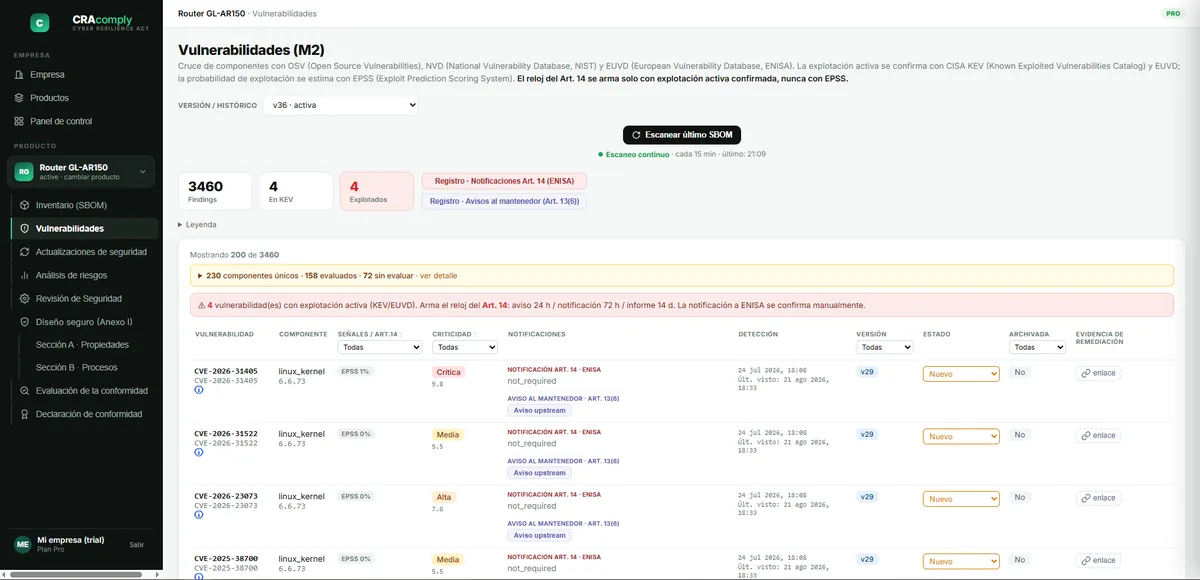
Task: Click enlace button for CVE-2026-23073
Action: pyautogui.click(x=1098, y=498)
